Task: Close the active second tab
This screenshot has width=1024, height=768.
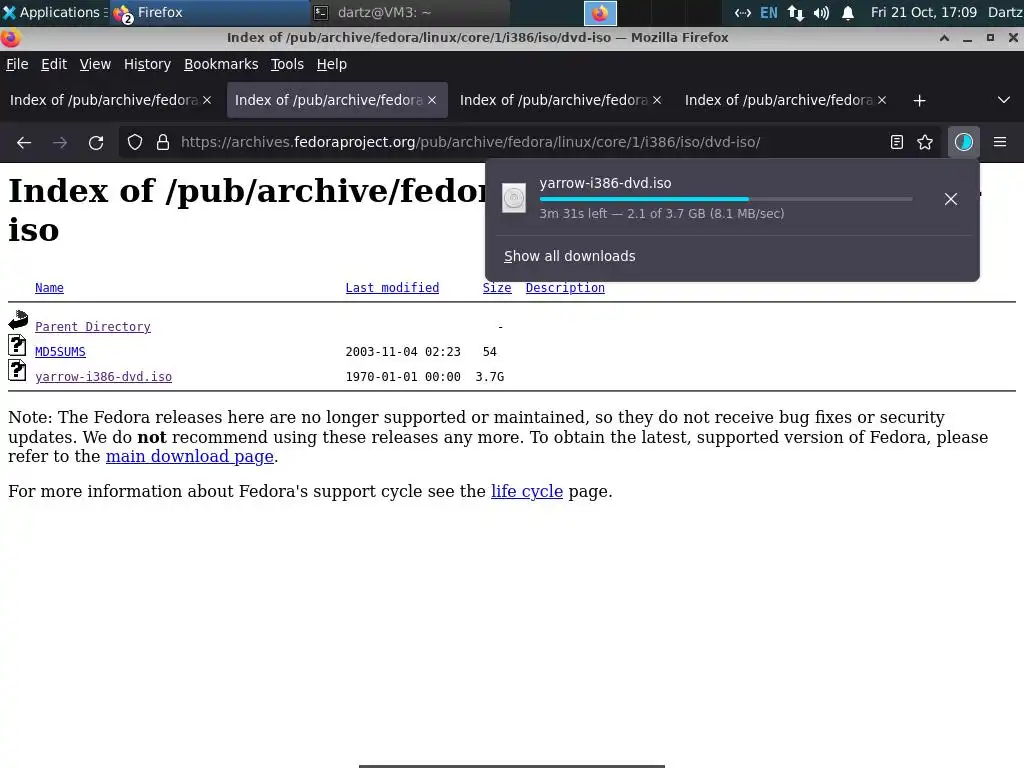Action: (432, 100)
